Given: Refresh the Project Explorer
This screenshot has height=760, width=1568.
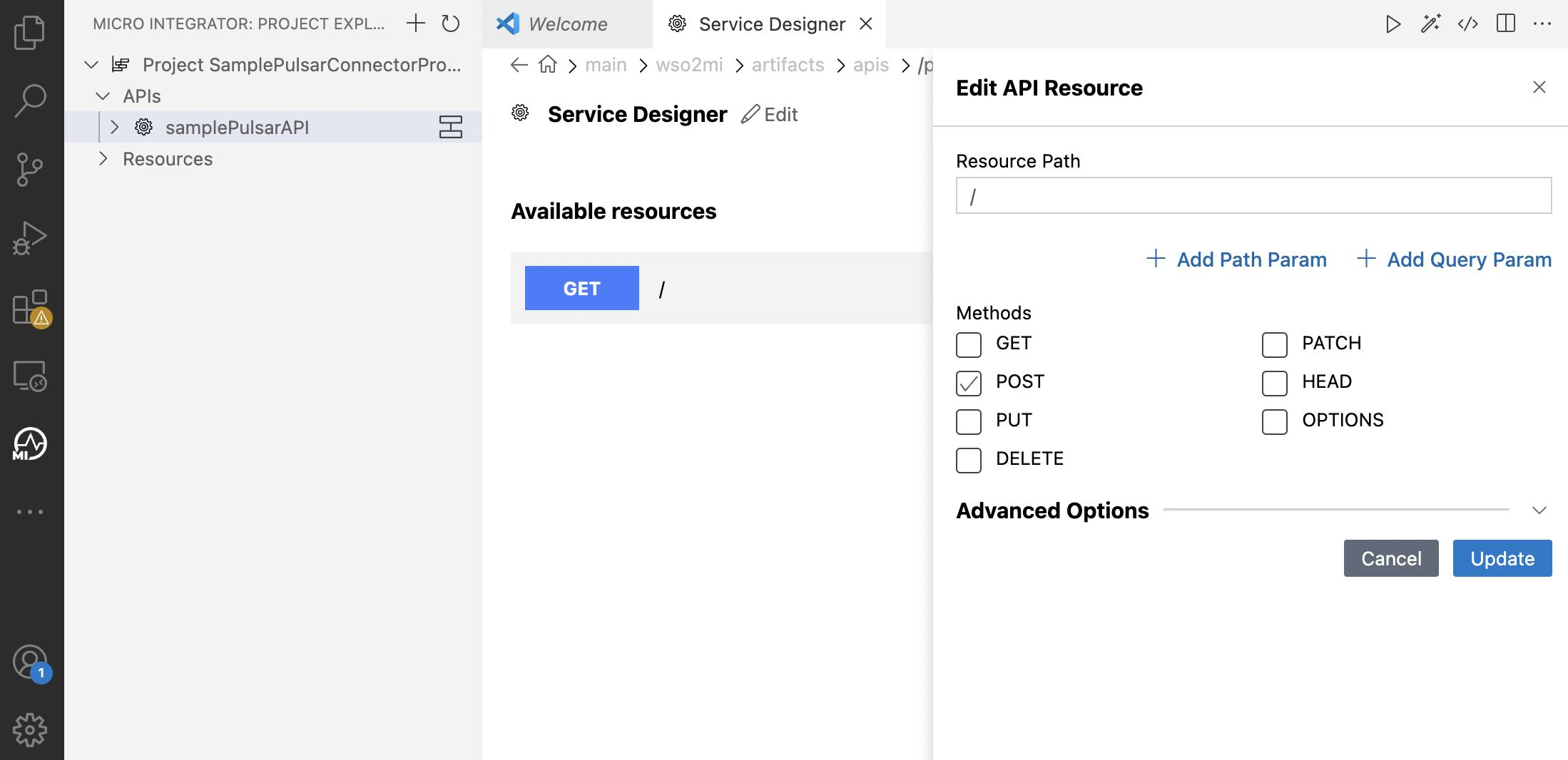Looking at the screenshot, I should tap(451, 24).
